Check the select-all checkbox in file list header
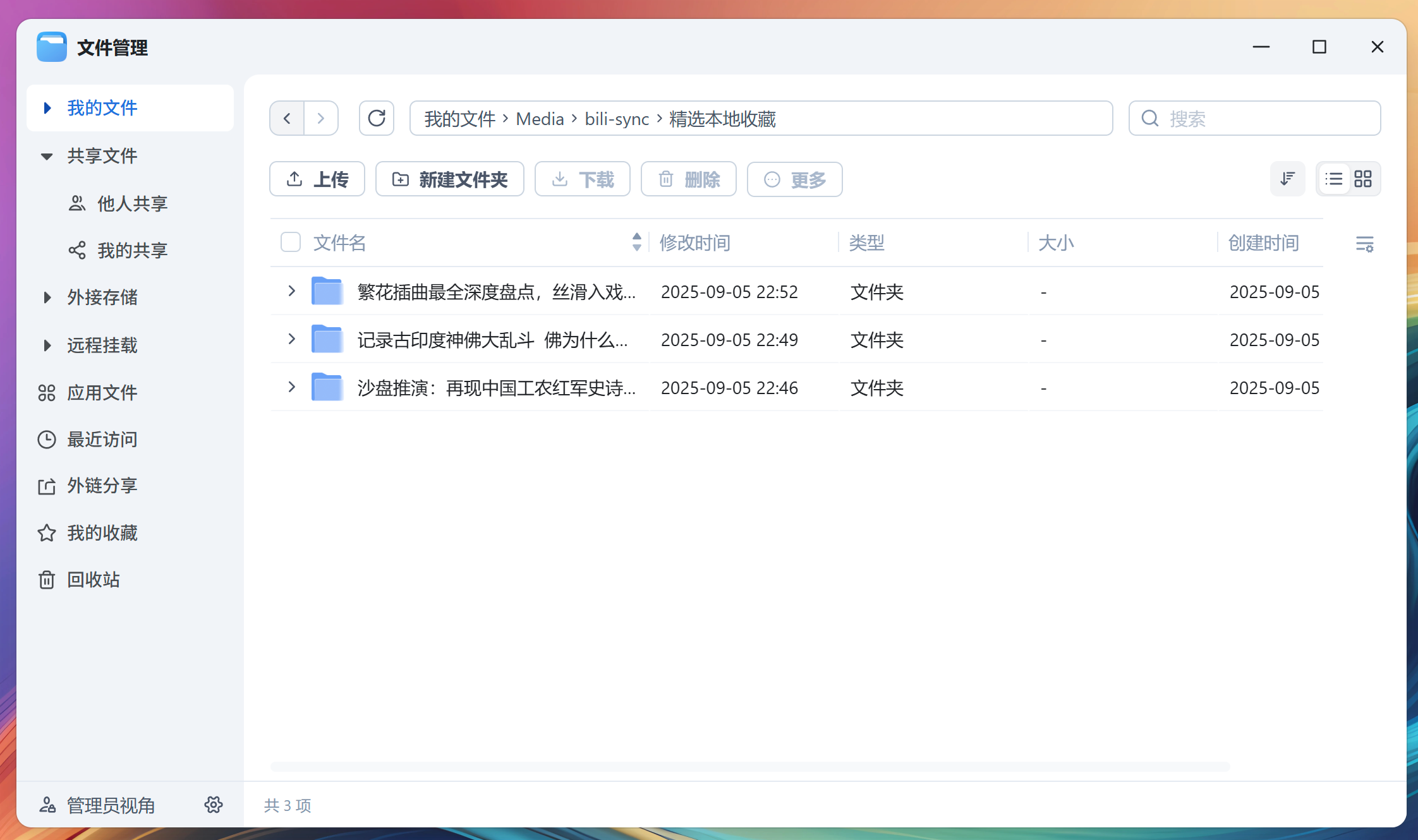 tap(290, 242)
